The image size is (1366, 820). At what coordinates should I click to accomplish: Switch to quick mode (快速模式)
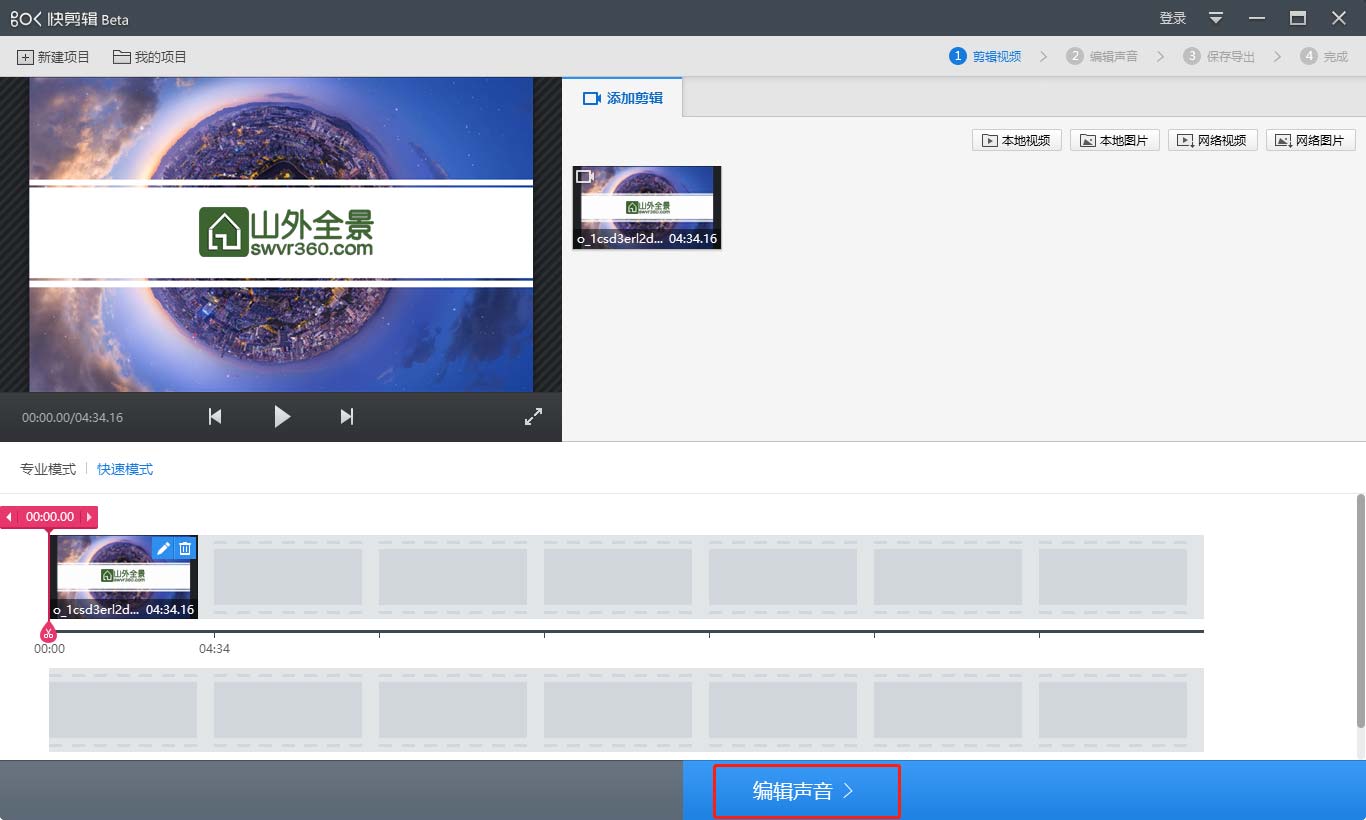coord(125,469)
